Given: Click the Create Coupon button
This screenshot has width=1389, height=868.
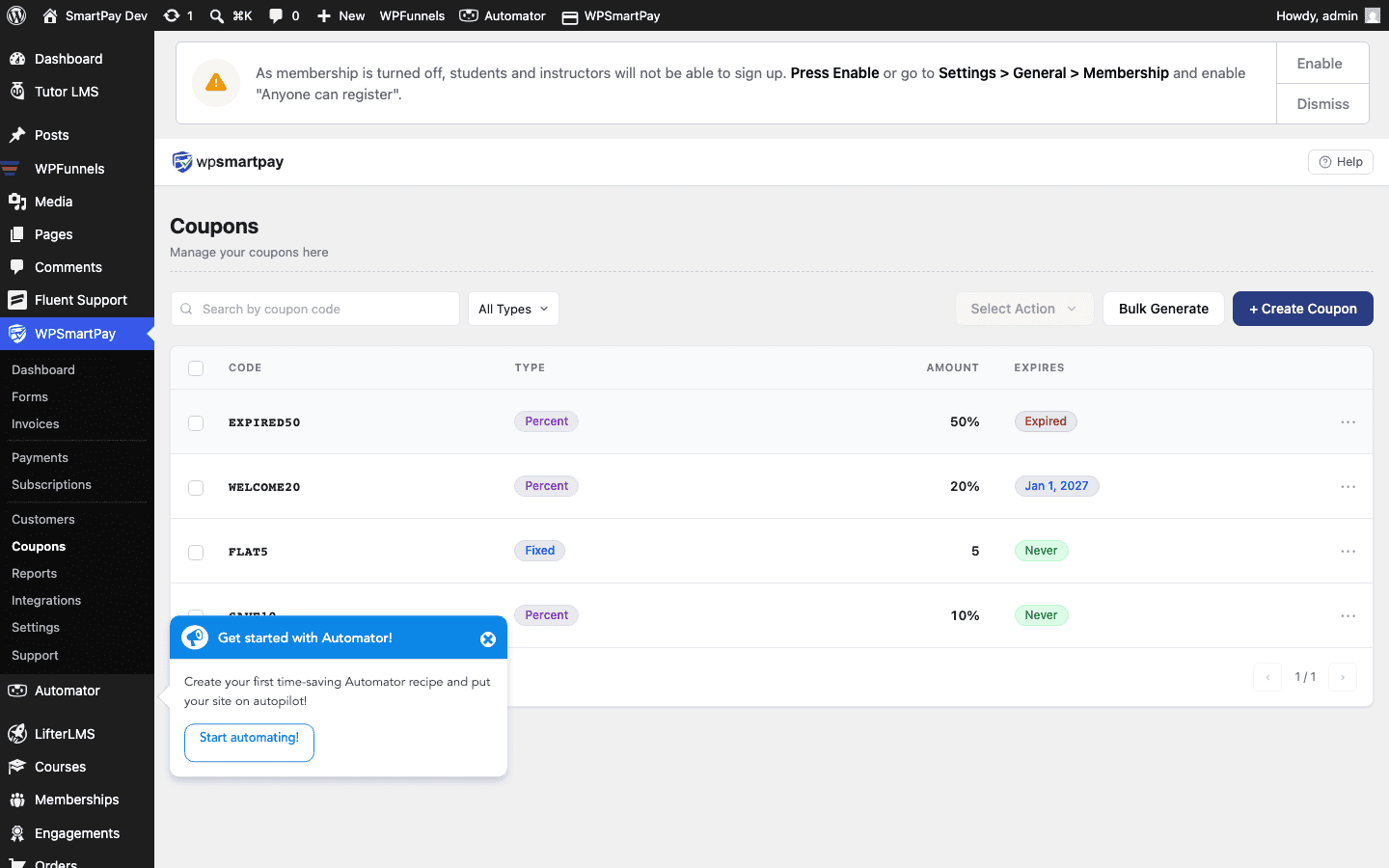Looking at the screenshot, I should pos(1302,309).
